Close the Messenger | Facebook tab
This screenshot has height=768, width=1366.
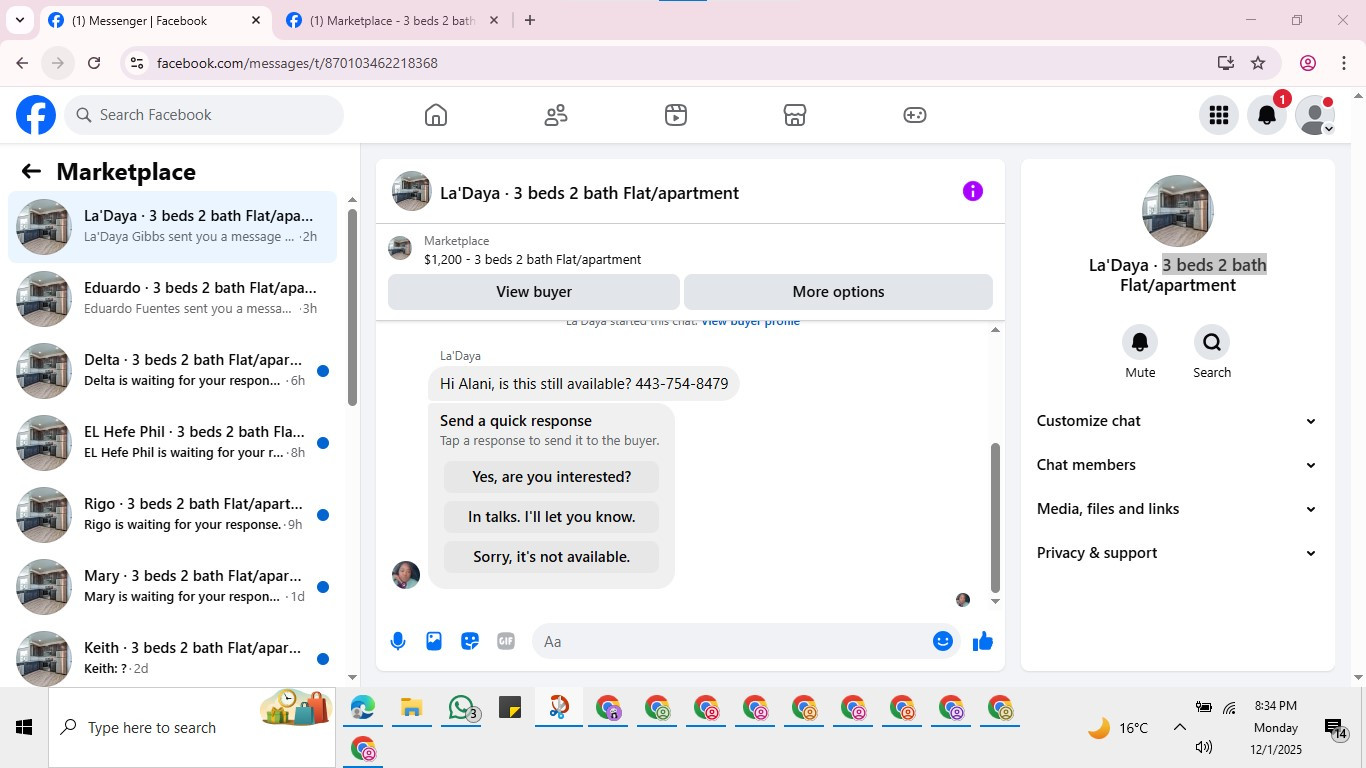pyautogui.click(x=256, y=20)
